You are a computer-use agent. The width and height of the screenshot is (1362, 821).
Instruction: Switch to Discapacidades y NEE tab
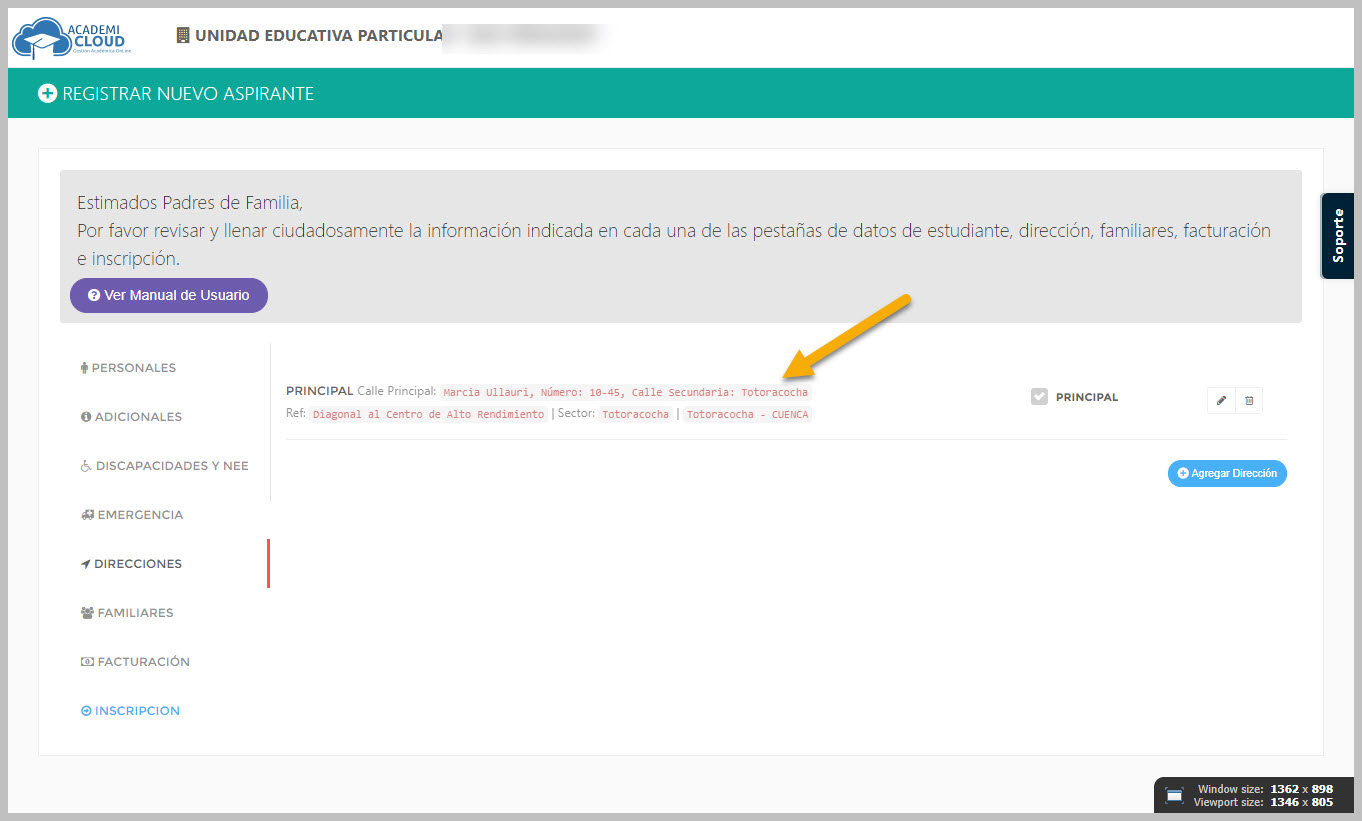tap(164, 466)
